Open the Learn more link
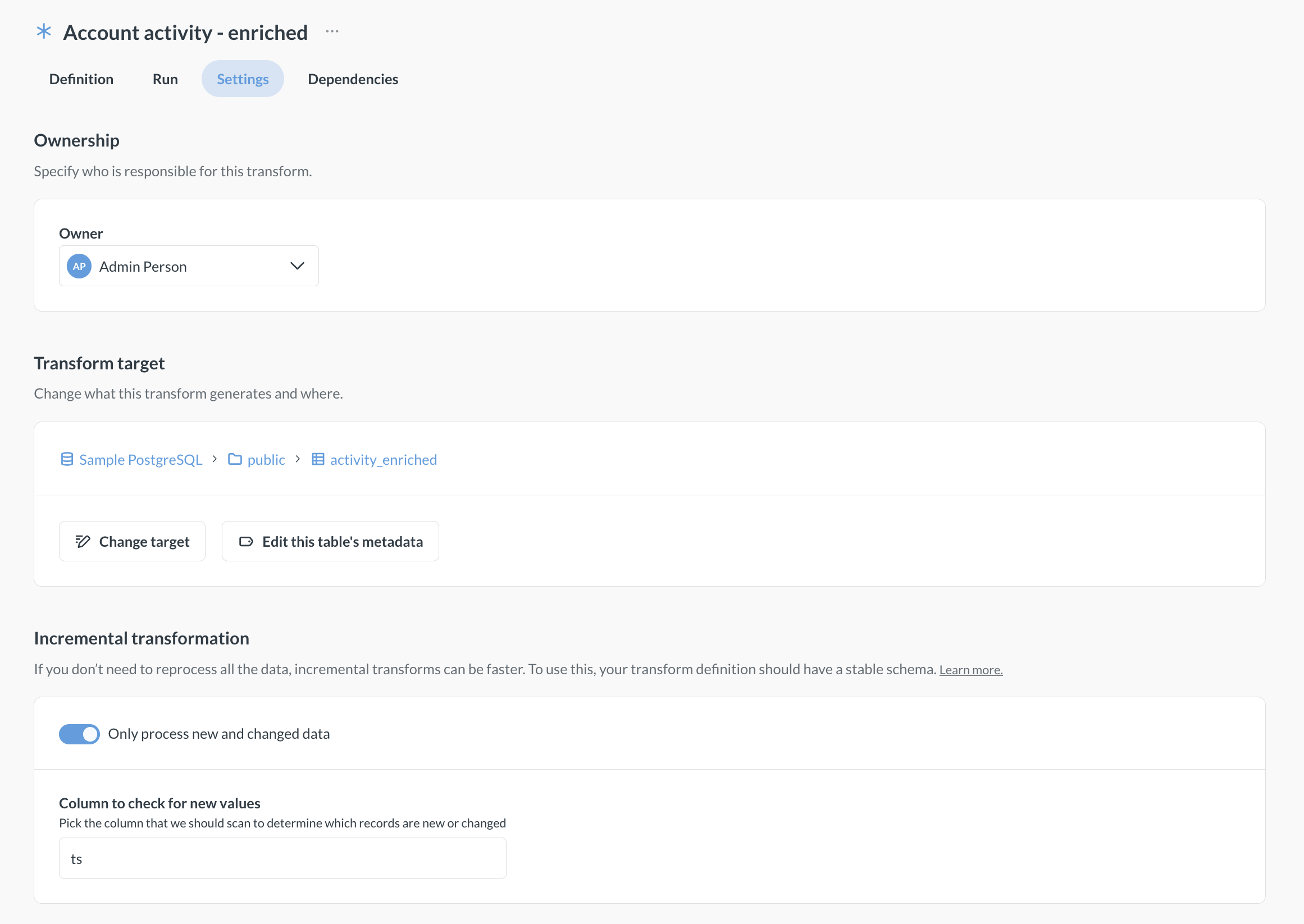1304x924 pixels. point(970,670)
